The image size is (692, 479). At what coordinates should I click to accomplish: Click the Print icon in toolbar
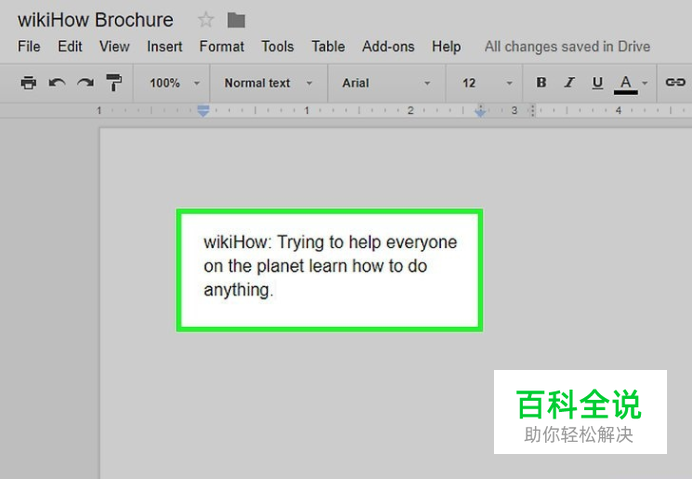coord(29,83)
